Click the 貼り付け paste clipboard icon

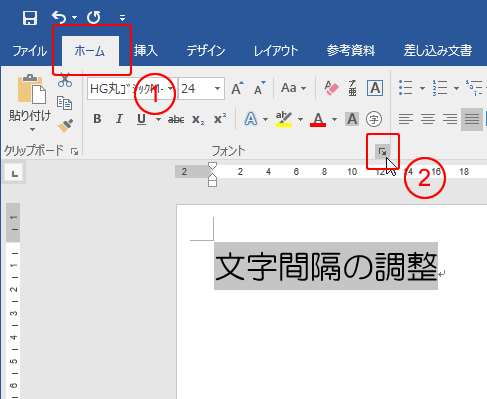(x=32, y=89)
